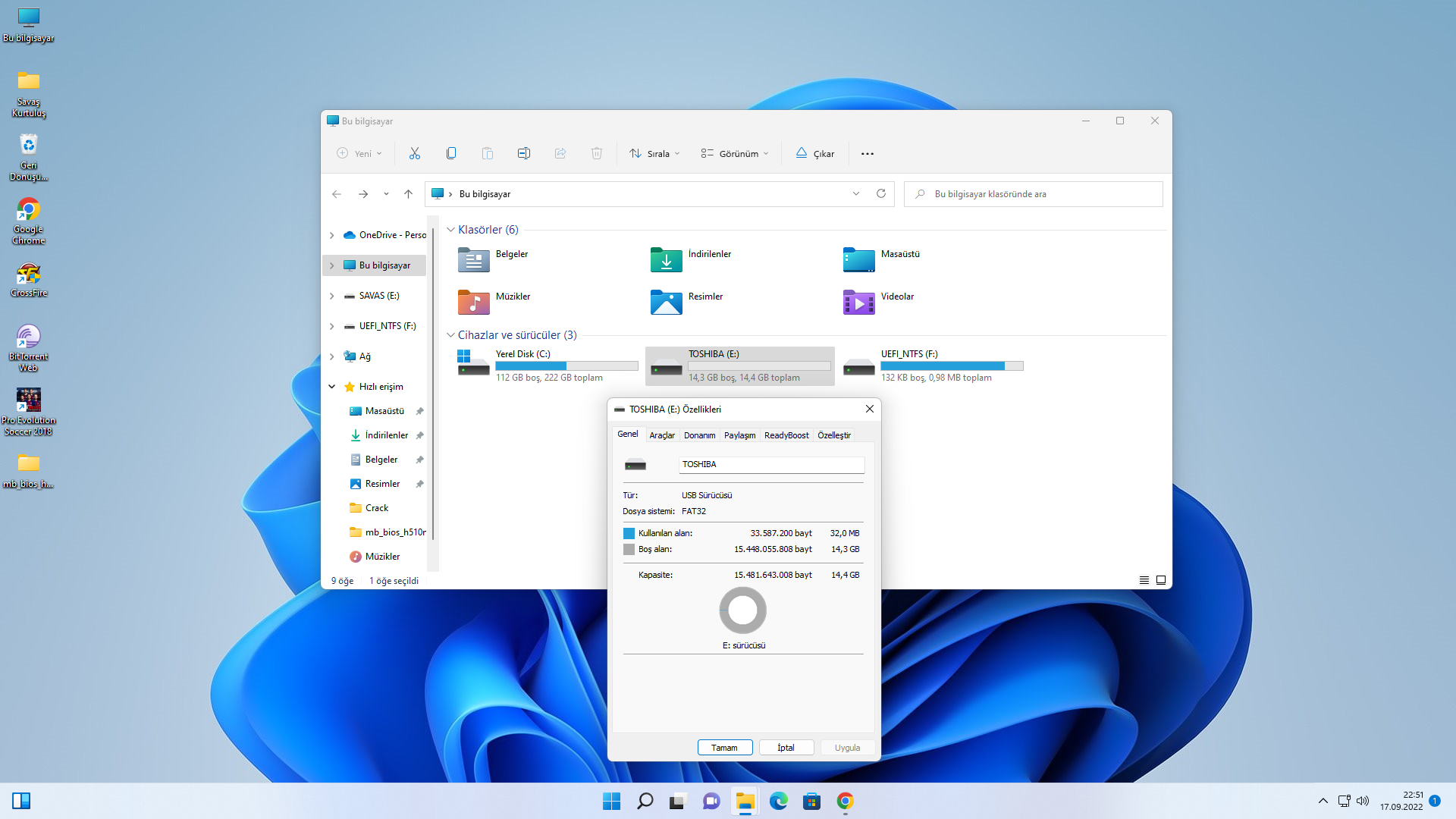Click İptal button in properties dialog
The height and width of the screenshot is (819, 1456).
pyautogui.click(x=786, y=748)
